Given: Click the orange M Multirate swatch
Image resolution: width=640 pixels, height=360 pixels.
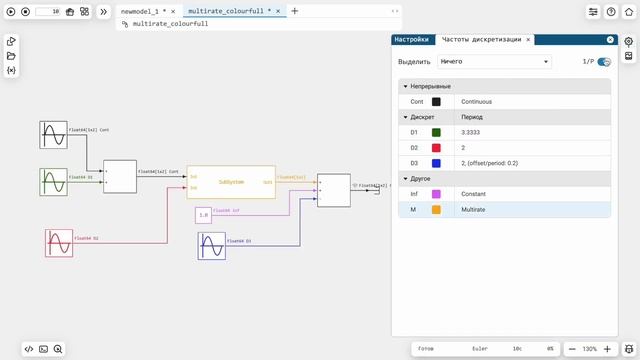Looking at the screenshot, I should 436,209.
